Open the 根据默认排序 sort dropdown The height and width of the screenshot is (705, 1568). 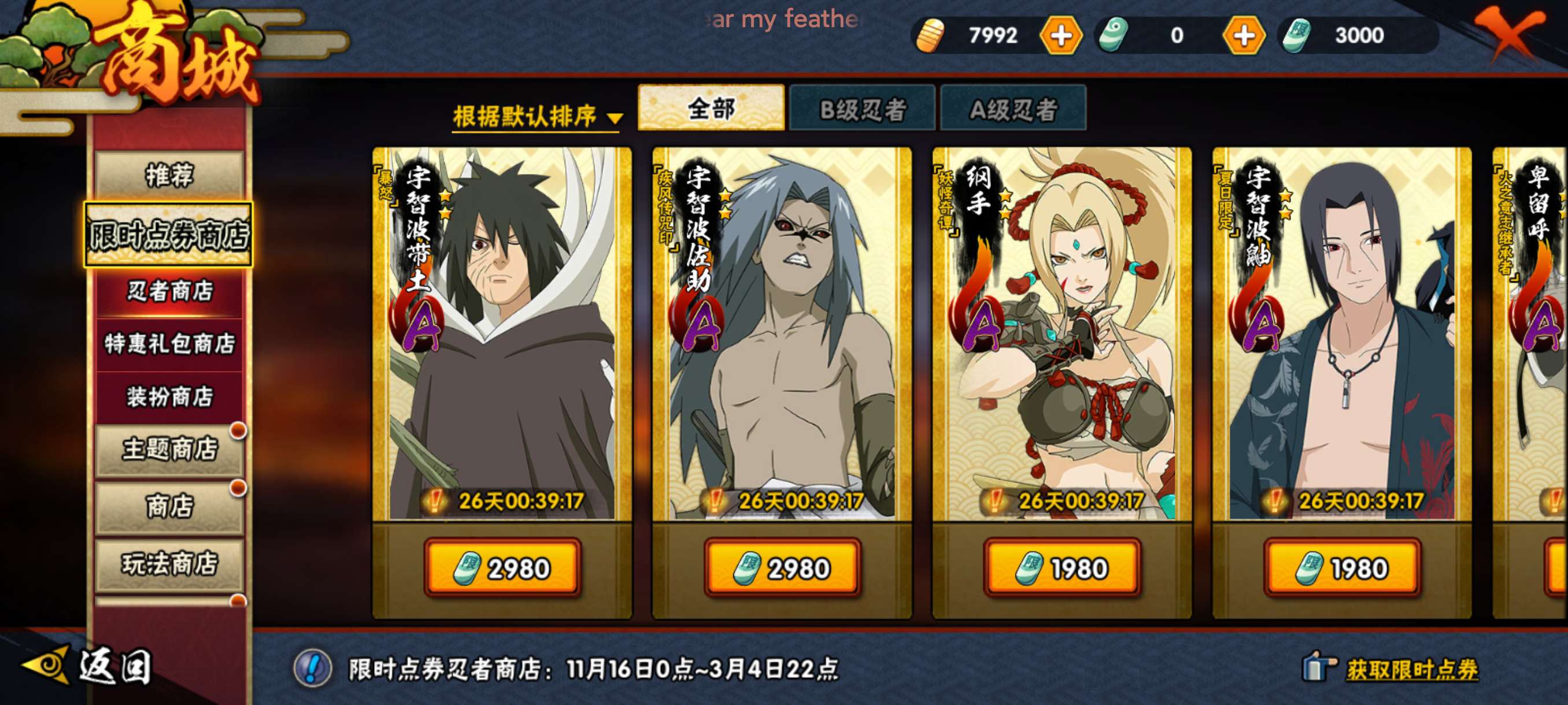point(538,116)
